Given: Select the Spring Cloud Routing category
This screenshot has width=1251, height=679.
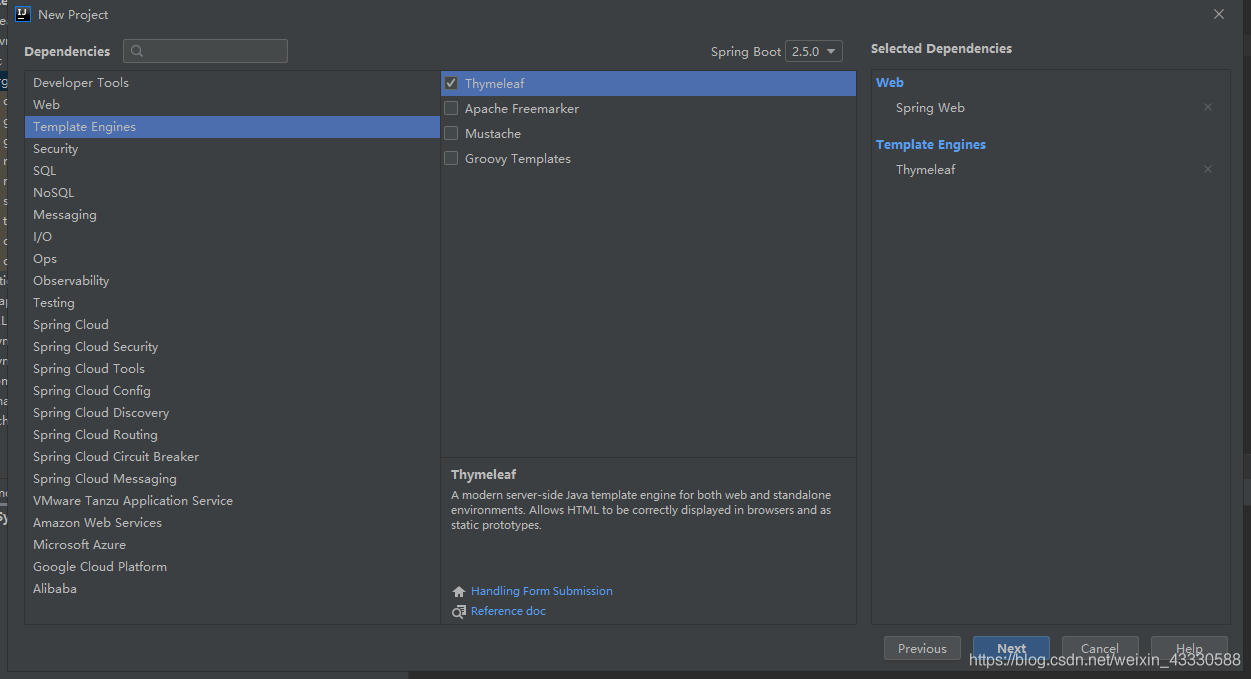Looking at the screenshot, I should point(232,435).
